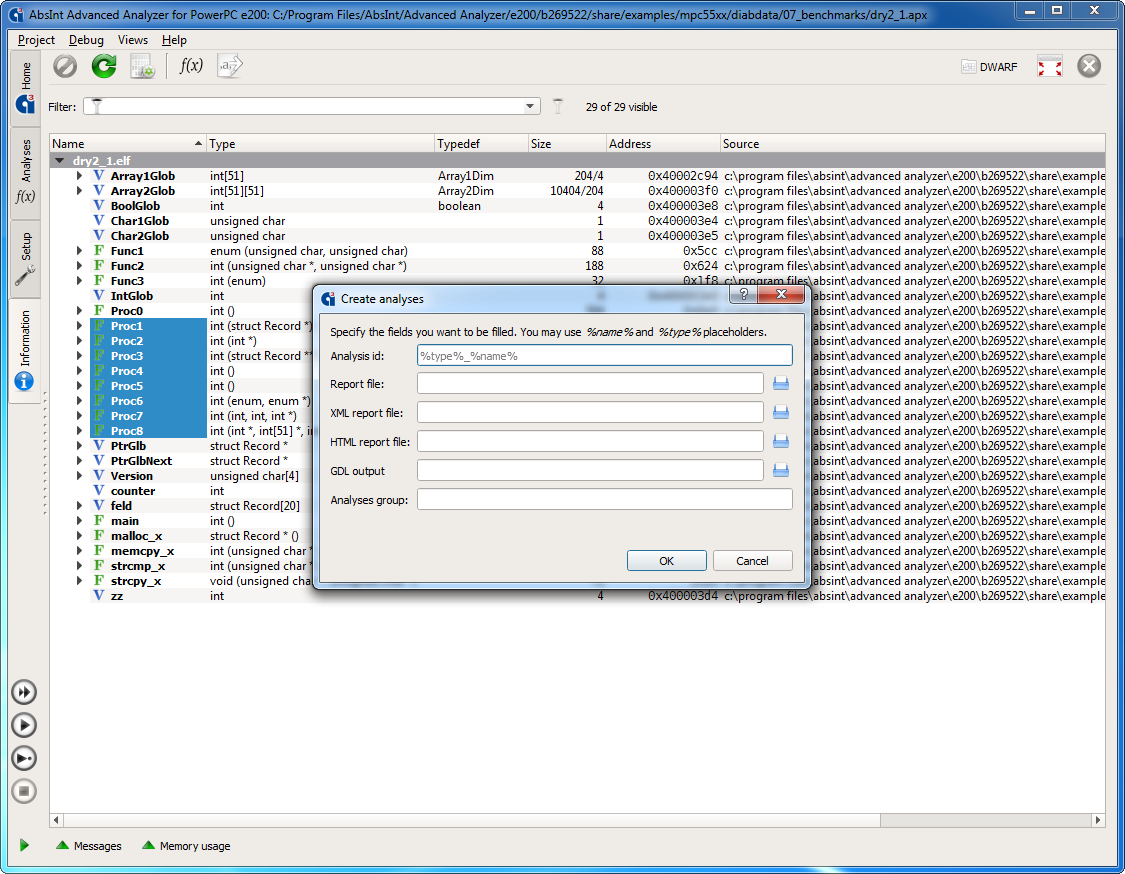Click the disabled stop icon in toolbar
Viewport: 1125px width, 874px height.
(65, 67)
